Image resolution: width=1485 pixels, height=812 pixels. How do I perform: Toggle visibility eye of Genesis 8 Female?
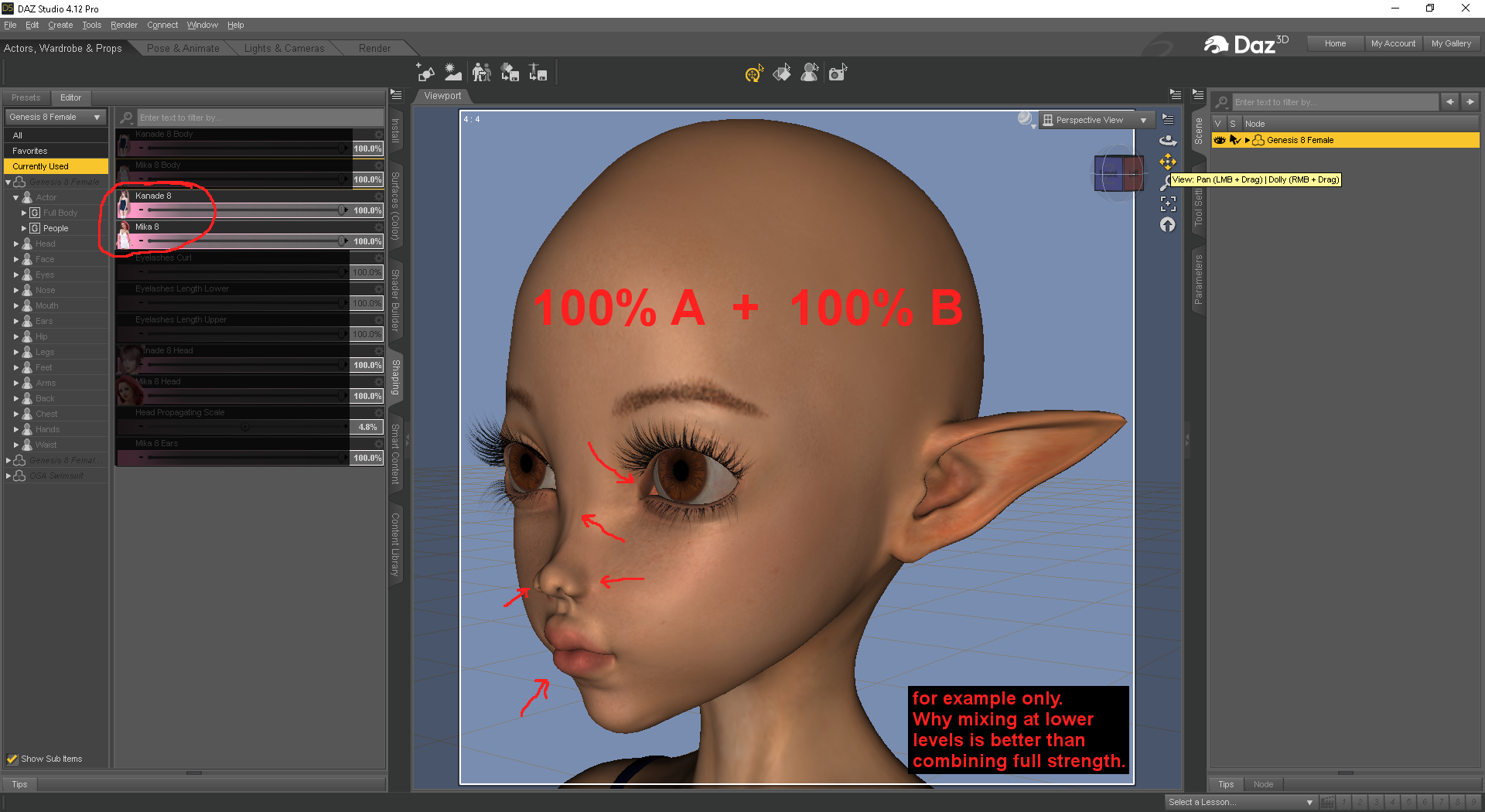coord(1220,140)
